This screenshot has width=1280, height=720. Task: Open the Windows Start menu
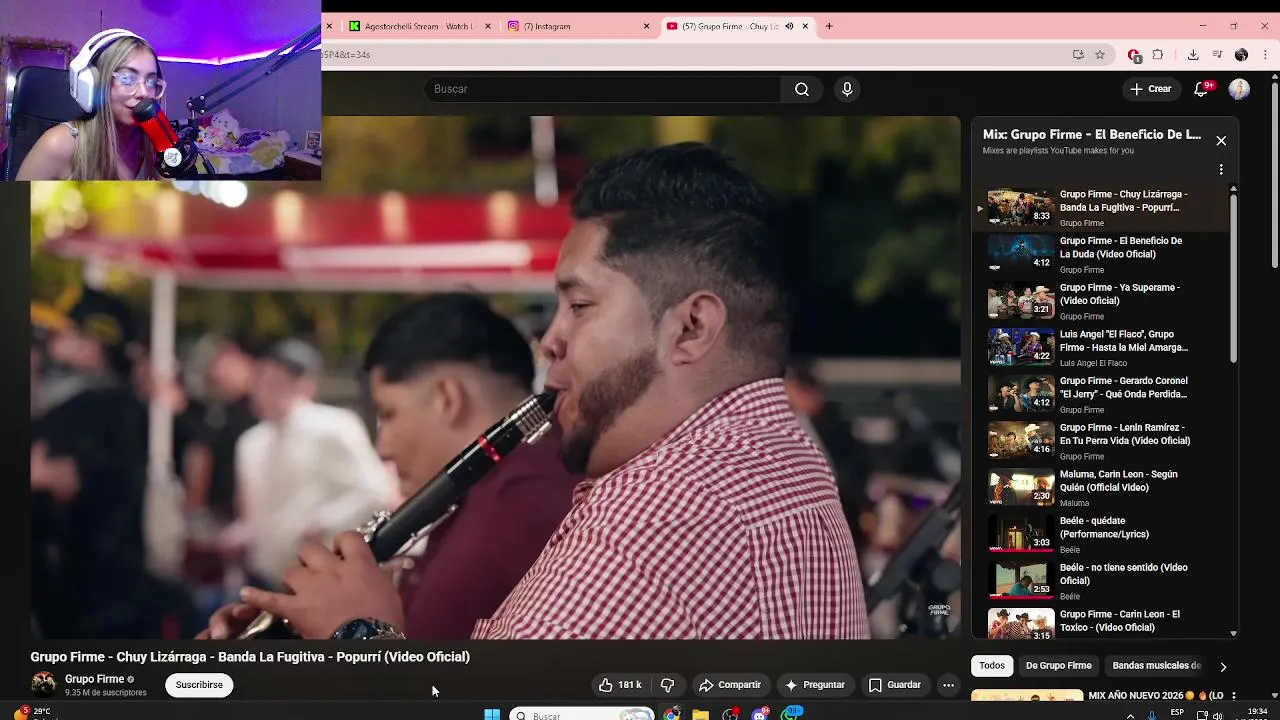click(492, 714)
